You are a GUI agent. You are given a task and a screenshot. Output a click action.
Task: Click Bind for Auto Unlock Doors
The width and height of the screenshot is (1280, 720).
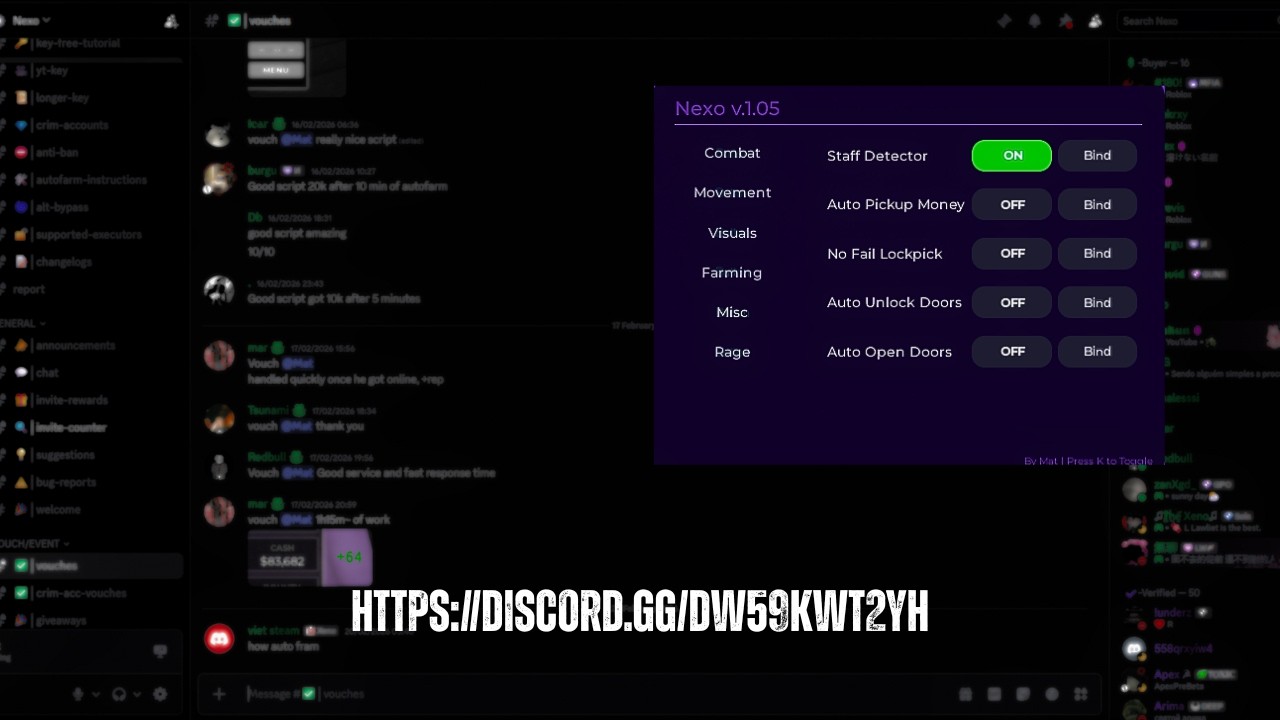[x=1097, y=303]
